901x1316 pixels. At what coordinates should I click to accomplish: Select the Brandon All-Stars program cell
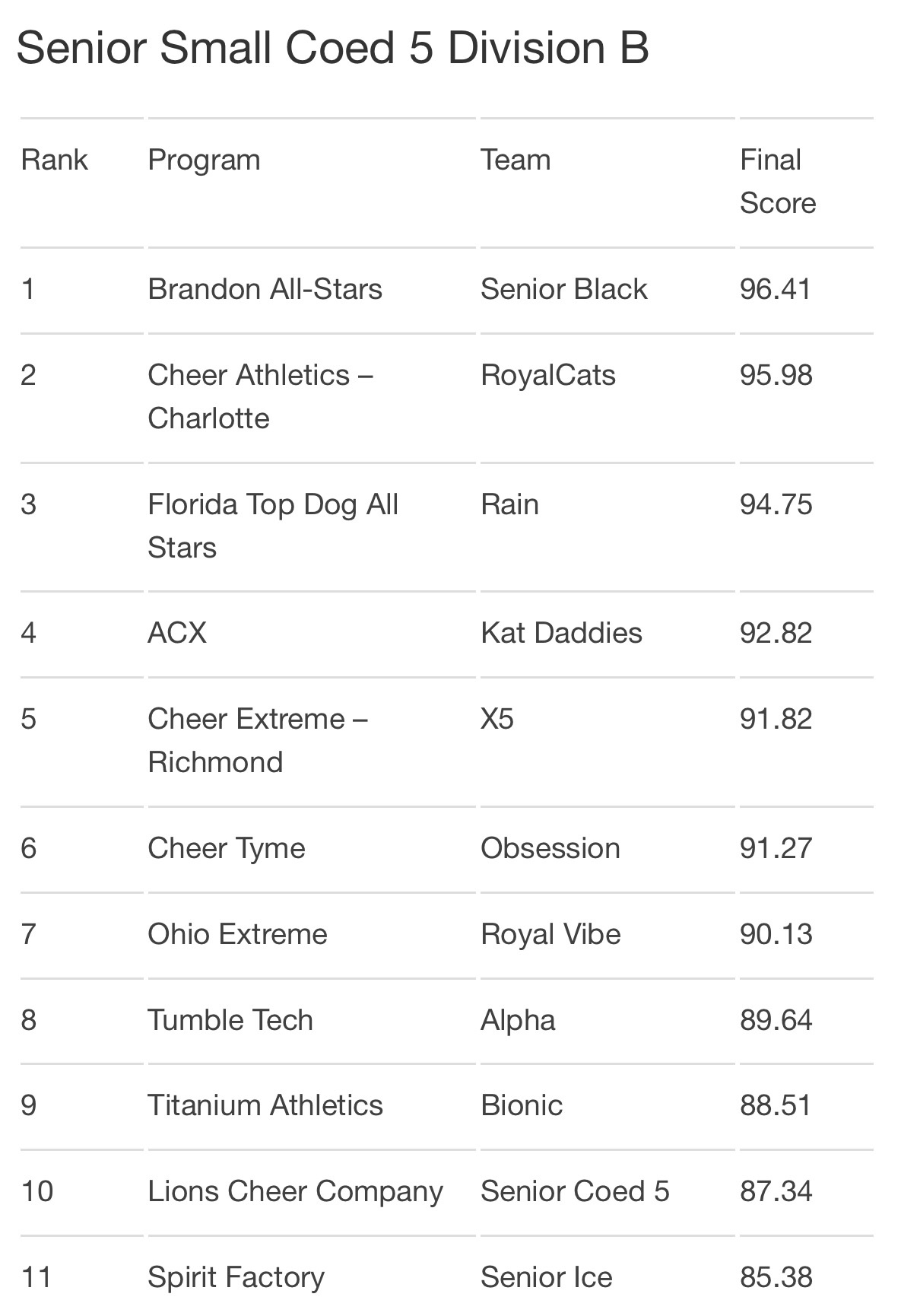point(265,289)
